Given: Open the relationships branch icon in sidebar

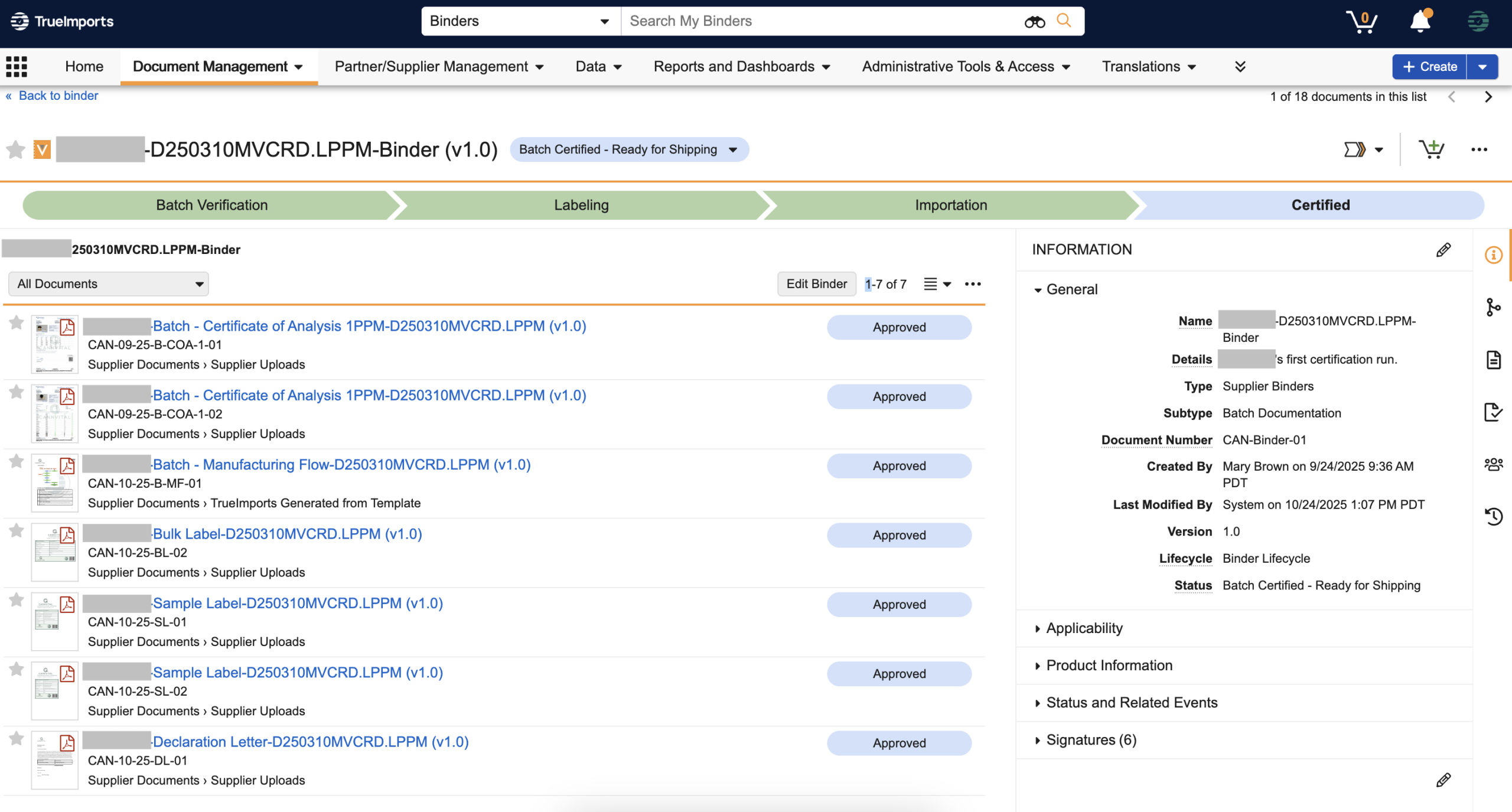Looking at the screenshot, I should [1493, 307].
